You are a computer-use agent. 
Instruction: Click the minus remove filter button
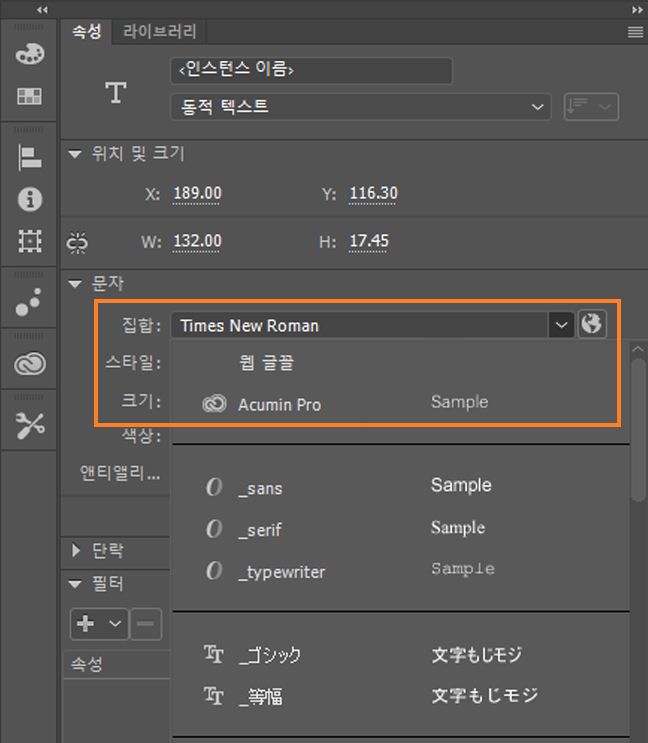pyautogui.click(x=145, y=624)
